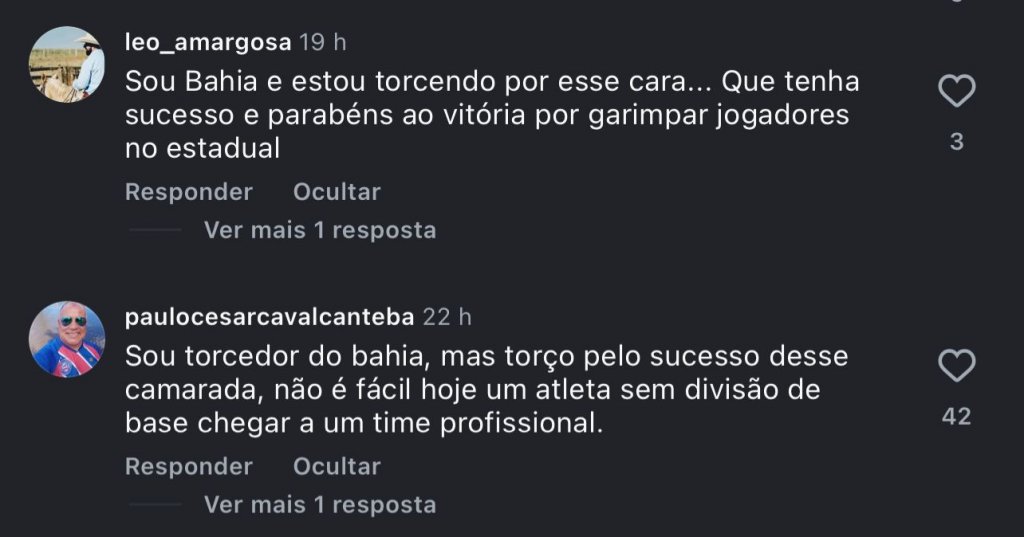Hide leo_amargosa's comment with Ocultar
The width and height of the screenshot is (1024, 537).
tap(336, 191)
